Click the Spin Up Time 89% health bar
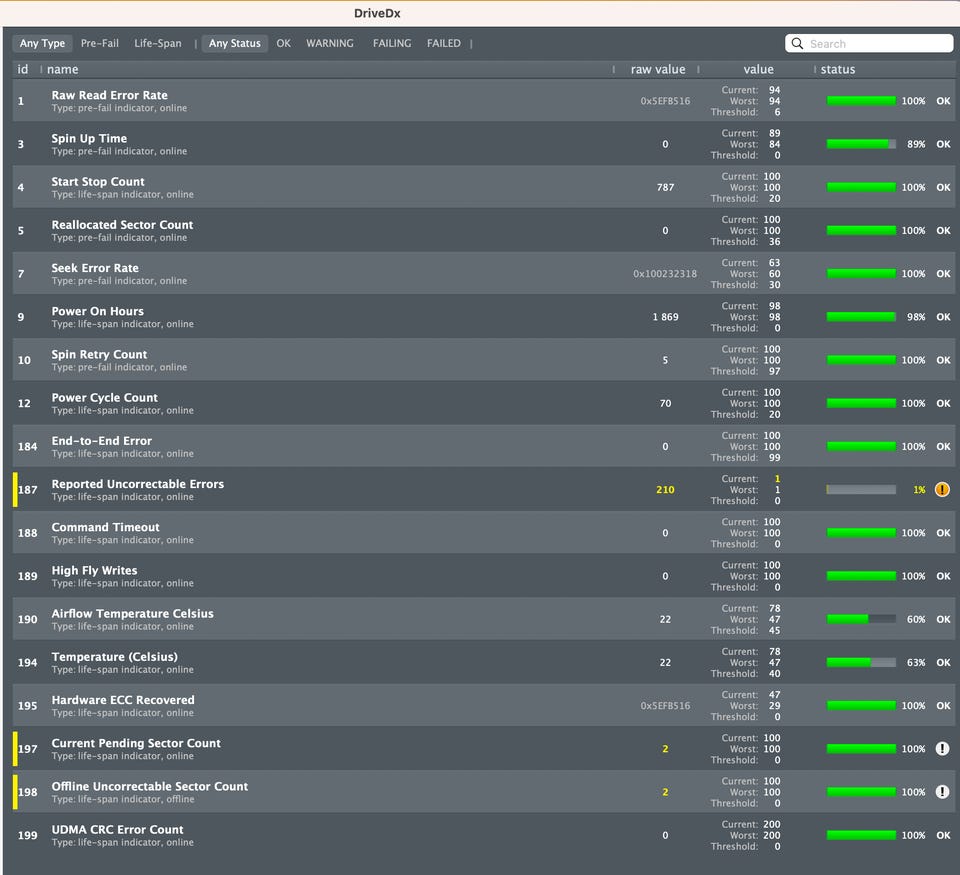 (861, 144)
